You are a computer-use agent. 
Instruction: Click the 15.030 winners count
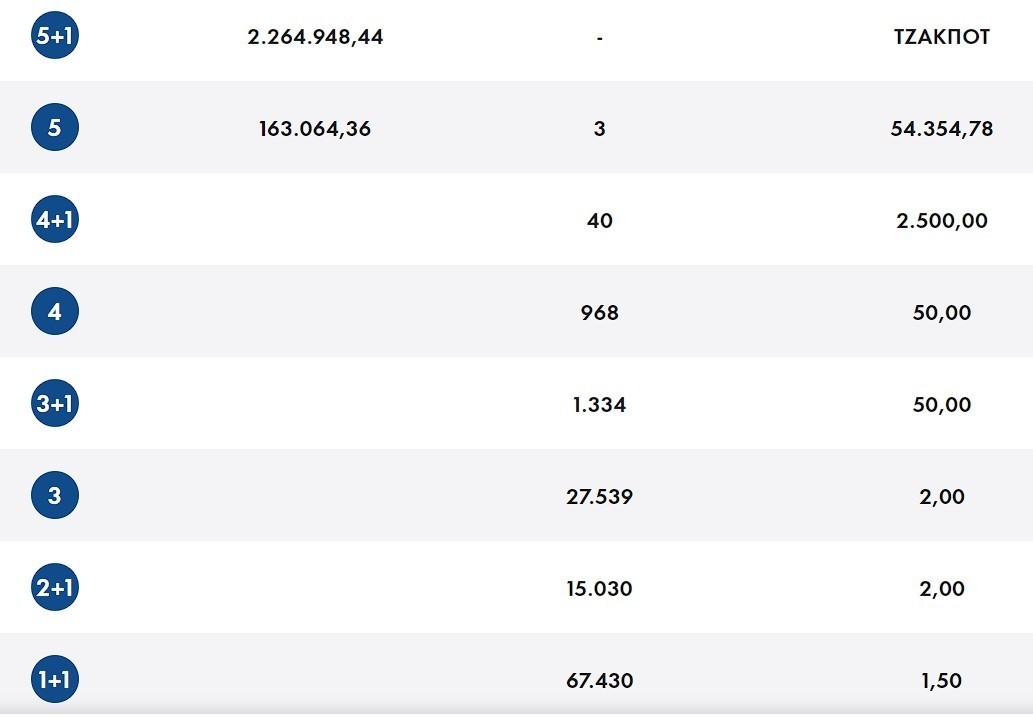[x=599, y=588]
